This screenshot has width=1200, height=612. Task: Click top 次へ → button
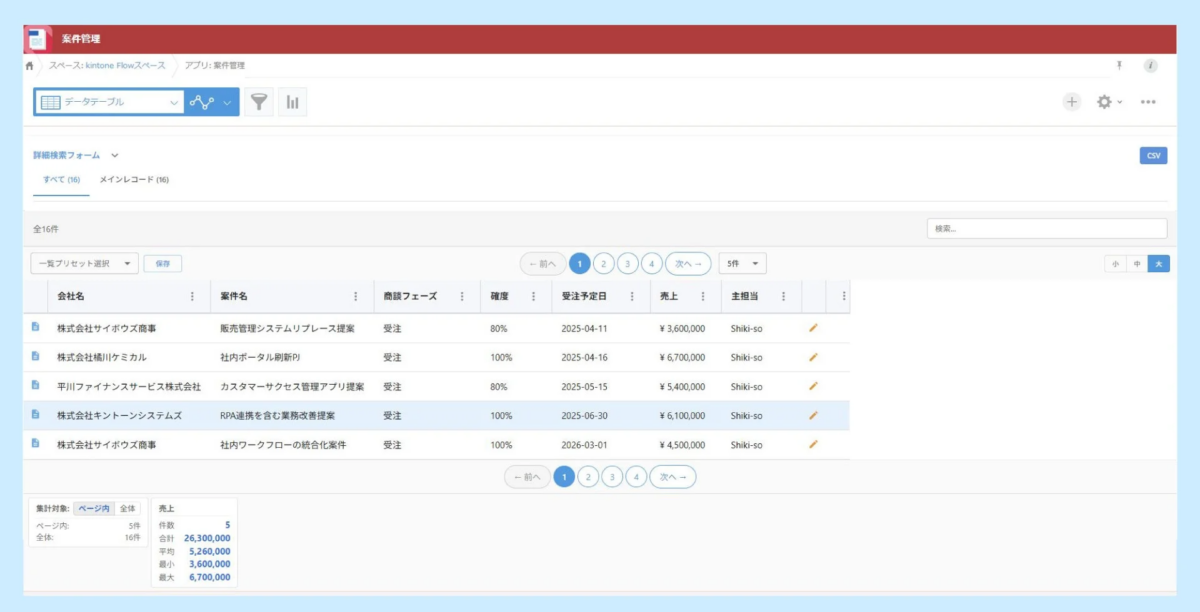pos(688,264)
